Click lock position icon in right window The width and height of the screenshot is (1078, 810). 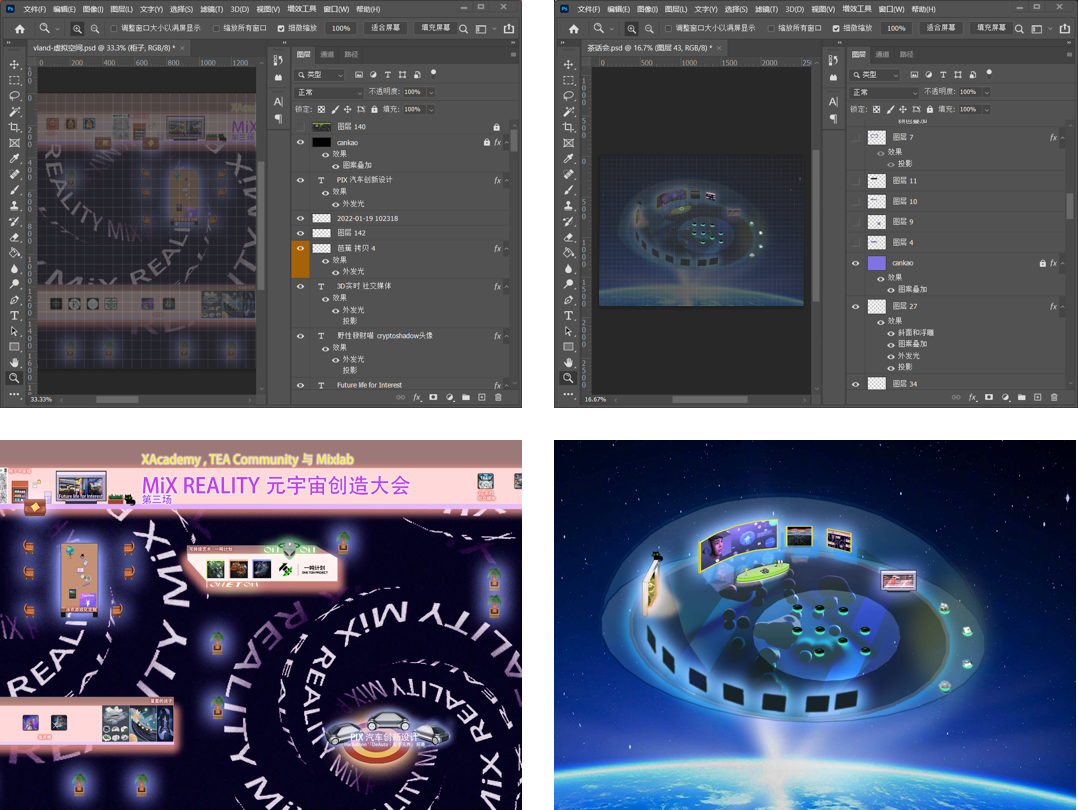903,109
